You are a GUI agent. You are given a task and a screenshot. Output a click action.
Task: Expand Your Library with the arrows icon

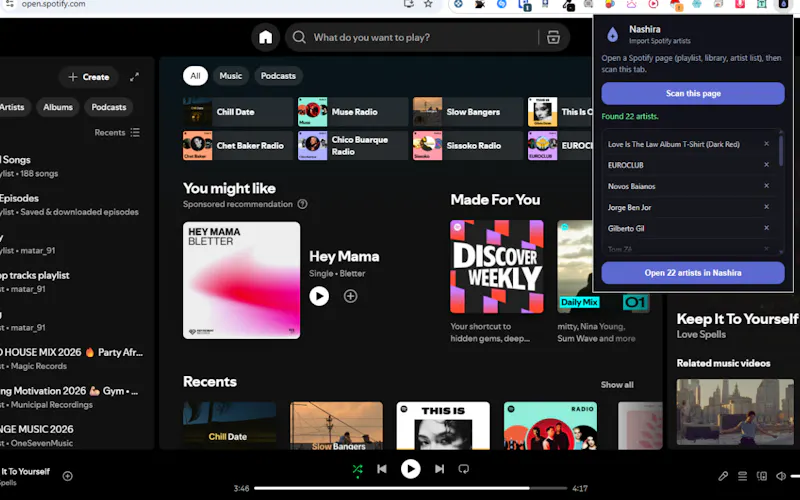134,77
